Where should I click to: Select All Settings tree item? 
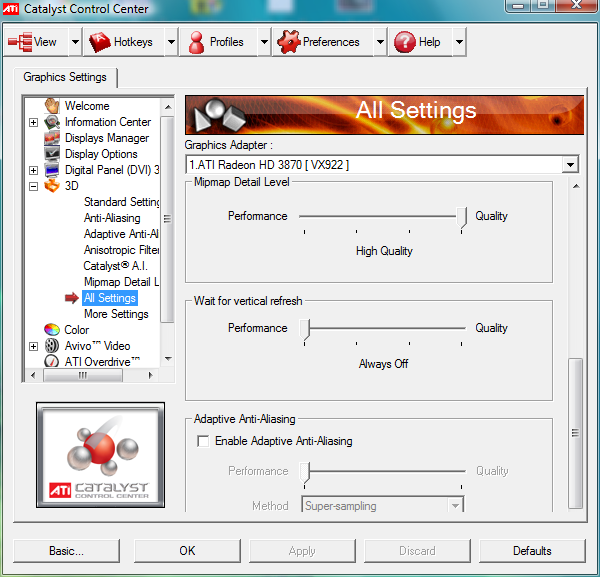pos(110,298)
